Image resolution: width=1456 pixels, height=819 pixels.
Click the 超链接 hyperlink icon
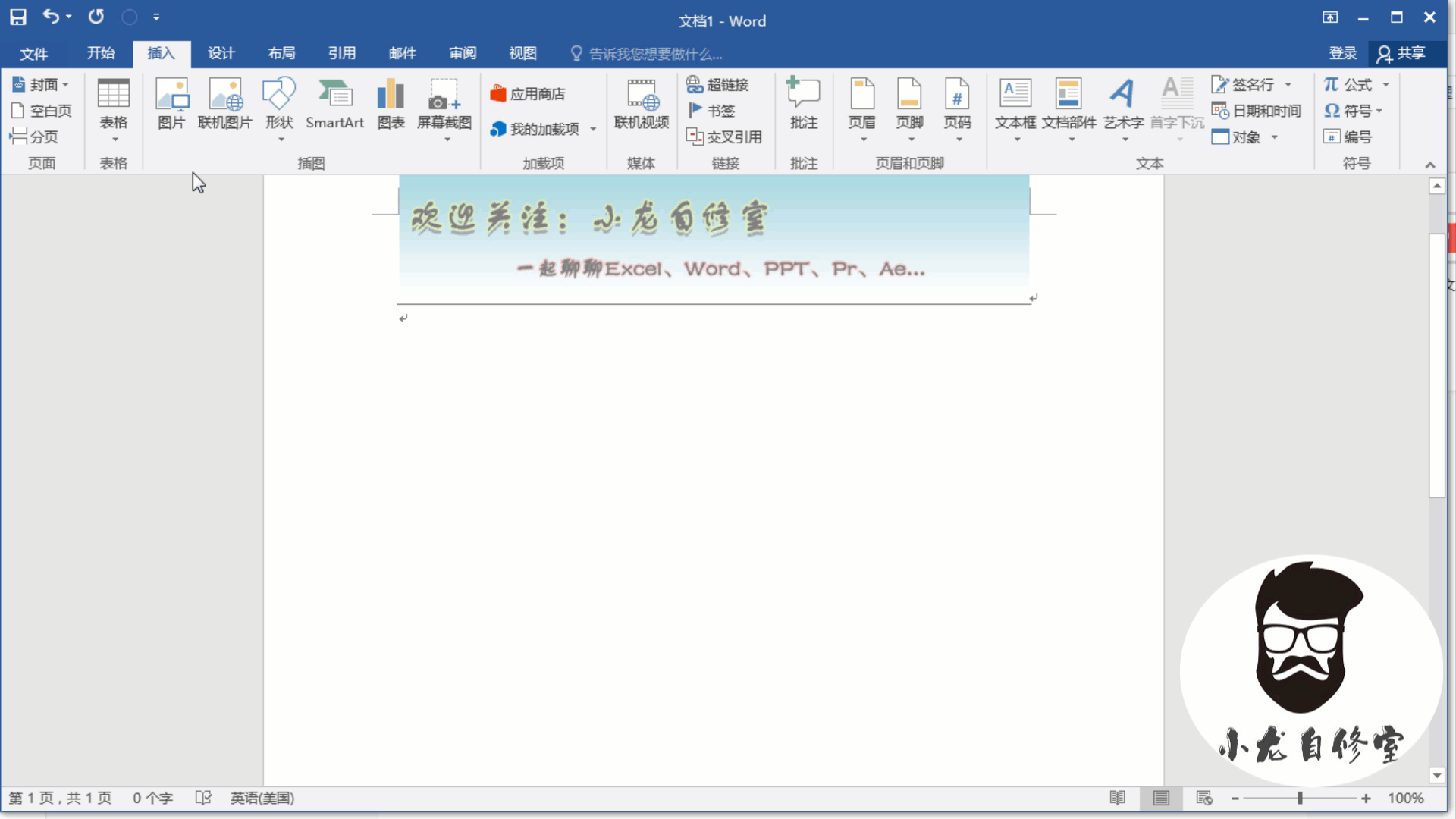tap(717, 84)
